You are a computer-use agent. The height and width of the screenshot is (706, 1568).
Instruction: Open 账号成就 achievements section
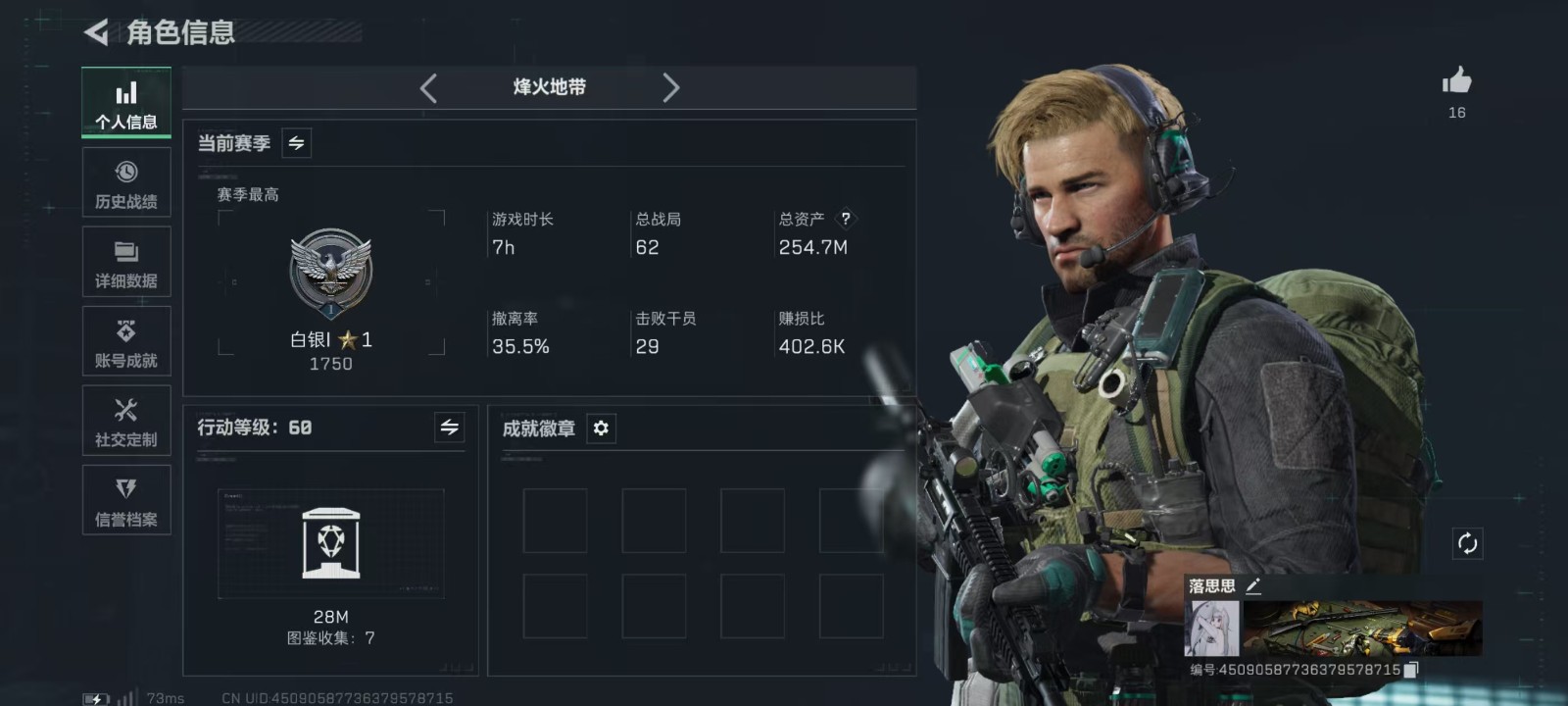(126, 341)
